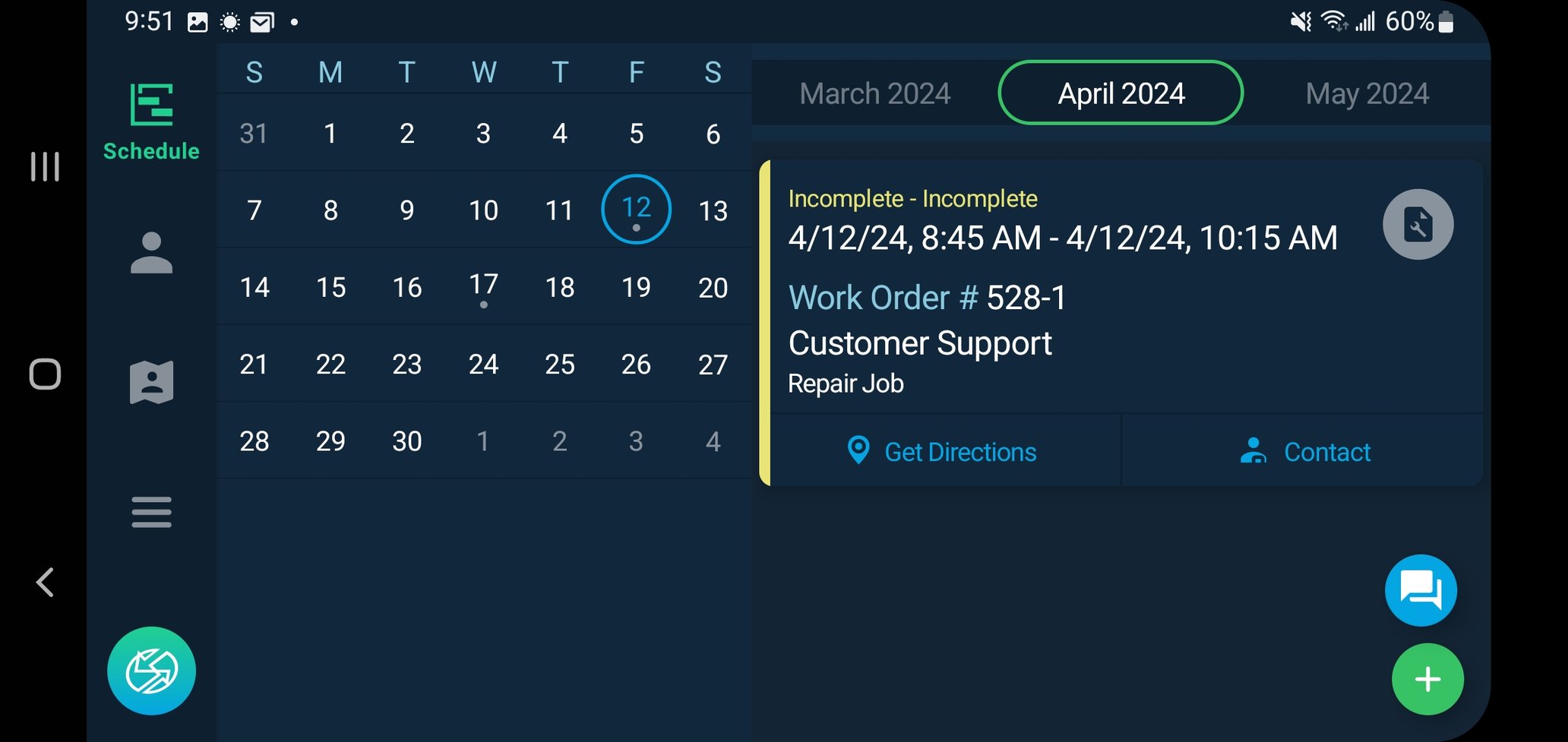
Task: Open the chat messaging floating icon
Action: tap(1421, 590)
